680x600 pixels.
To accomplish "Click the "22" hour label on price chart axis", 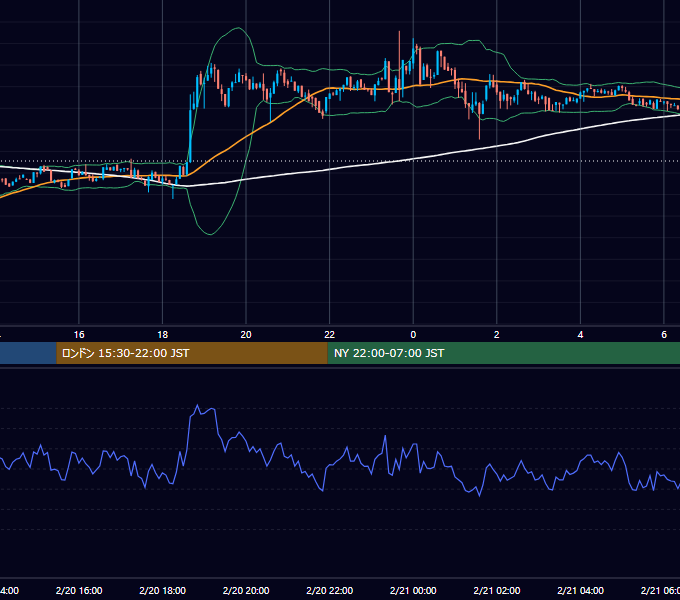I will tap(330, 335).
